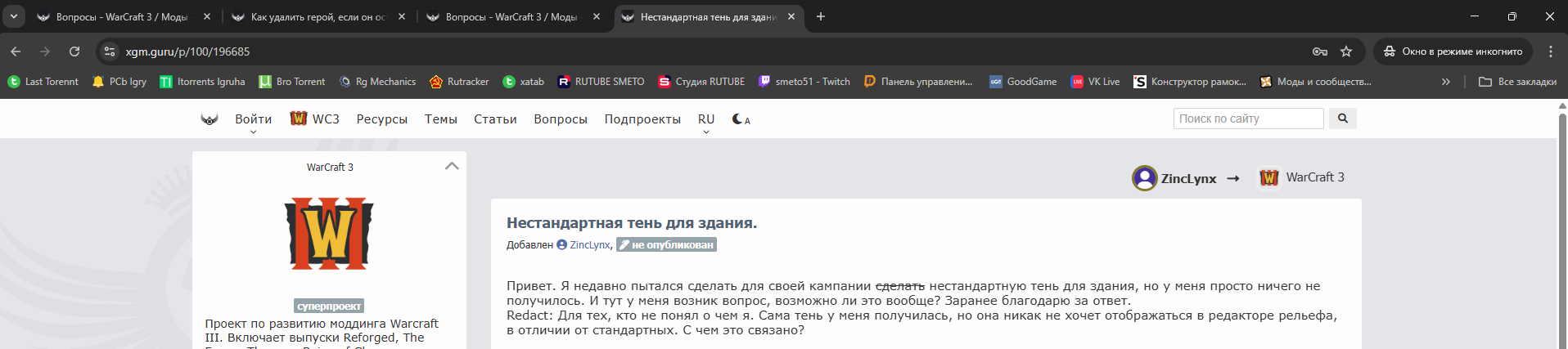Open 'Студия RUTUBE' bookmark

coord(701,82)
